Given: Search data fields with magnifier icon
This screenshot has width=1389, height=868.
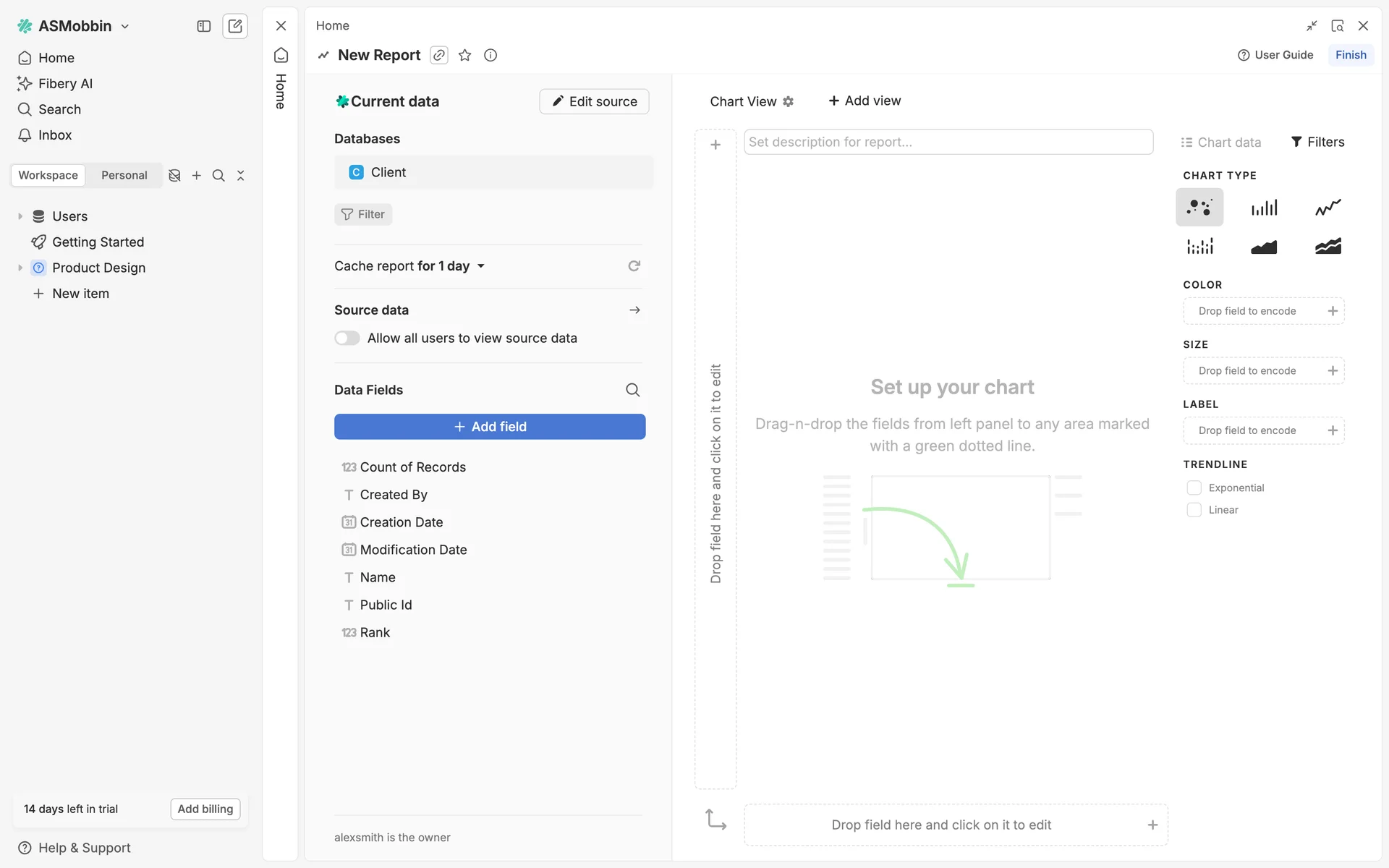Looking at the screenshot, I should coord(632,390).
